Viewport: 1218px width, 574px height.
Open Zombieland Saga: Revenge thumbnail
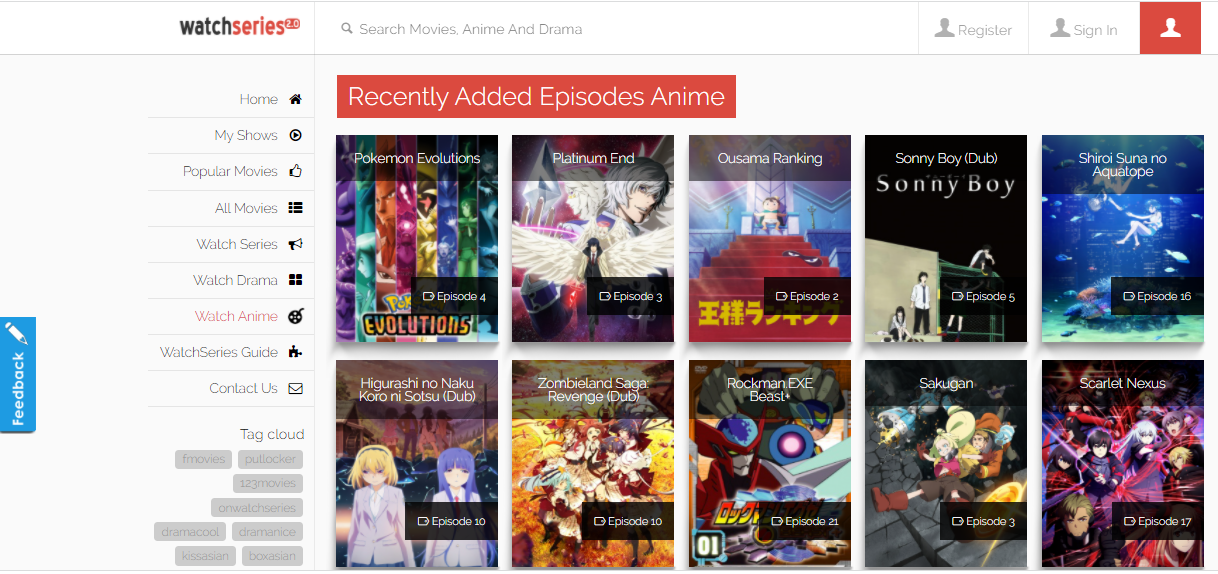pyautogui.click(x=593, y=463)
